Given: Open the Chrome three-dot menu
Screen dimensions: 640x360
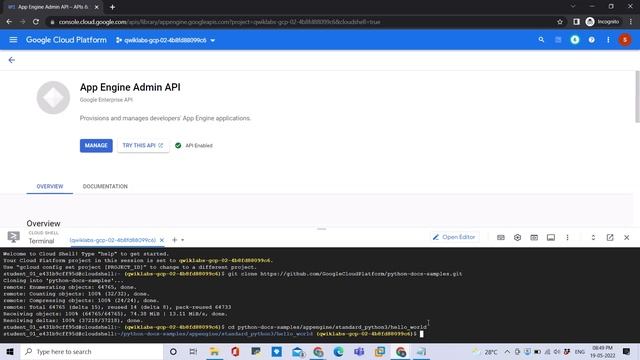Looking at the screenshot, I should (x=631, y=22).
